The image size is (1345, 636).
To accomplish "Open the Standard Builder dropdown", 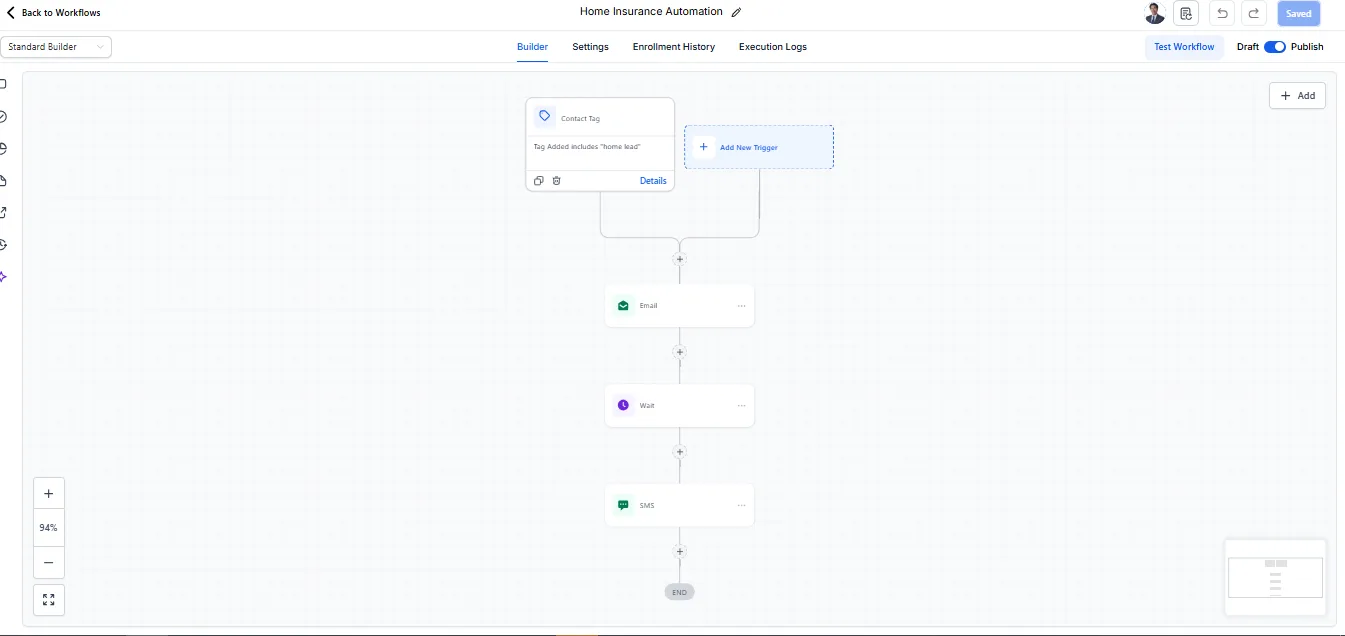I will coord(55,46).
